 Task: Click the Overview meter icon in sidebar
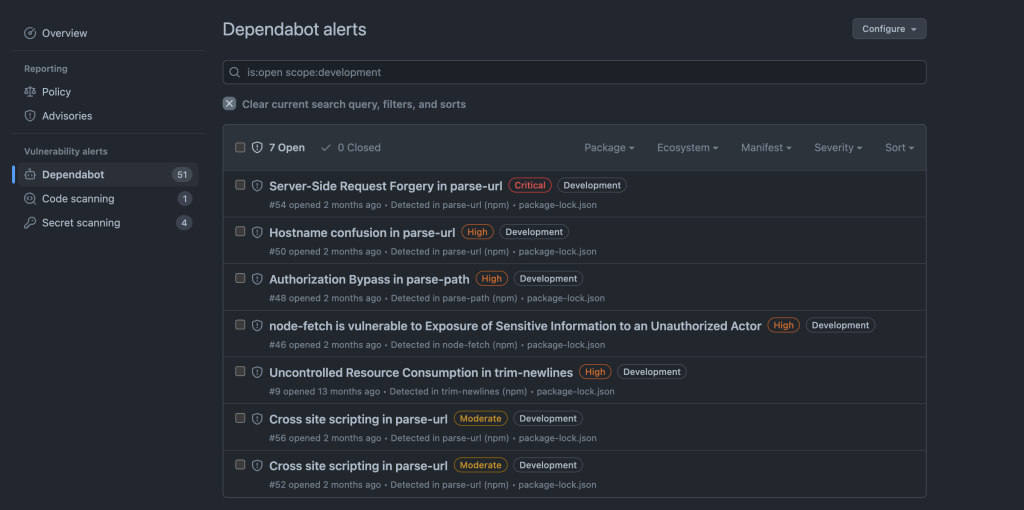click(30, 33)
